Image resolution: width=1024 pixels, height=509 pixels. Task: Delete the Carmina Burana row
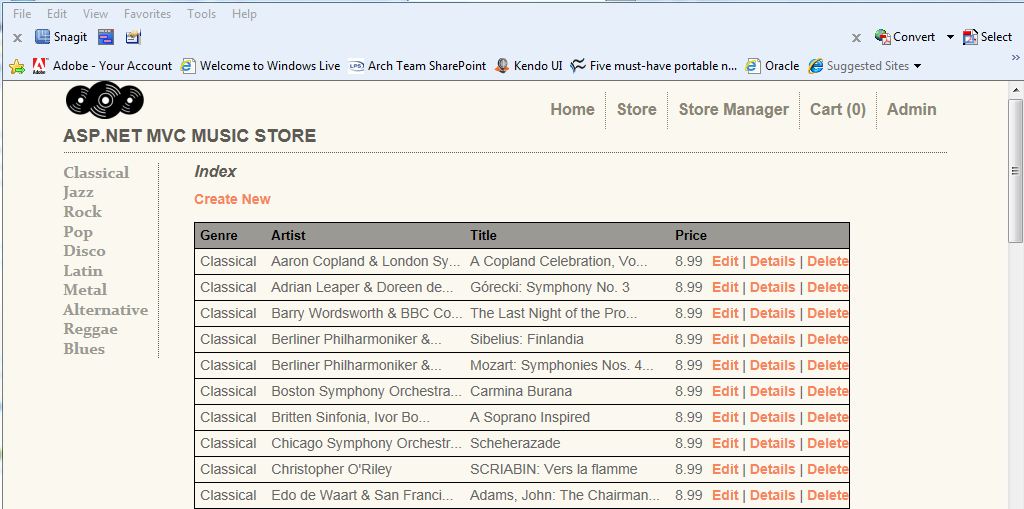[x=827, y=391]
